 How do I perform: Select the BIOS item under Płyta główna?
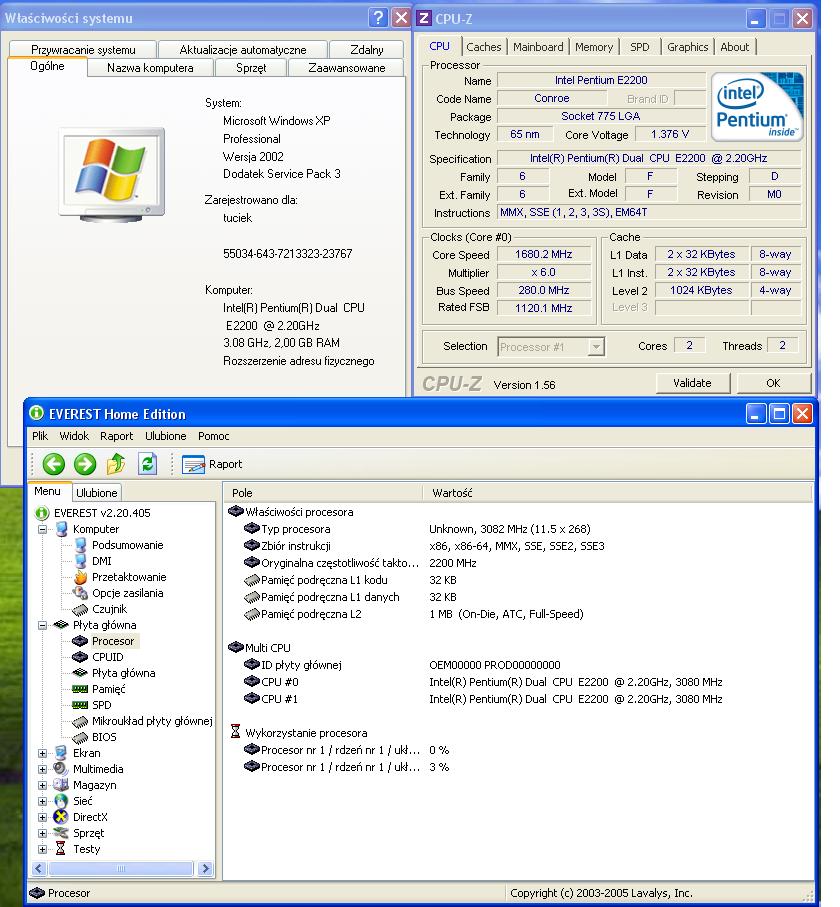tap(103, 737)
